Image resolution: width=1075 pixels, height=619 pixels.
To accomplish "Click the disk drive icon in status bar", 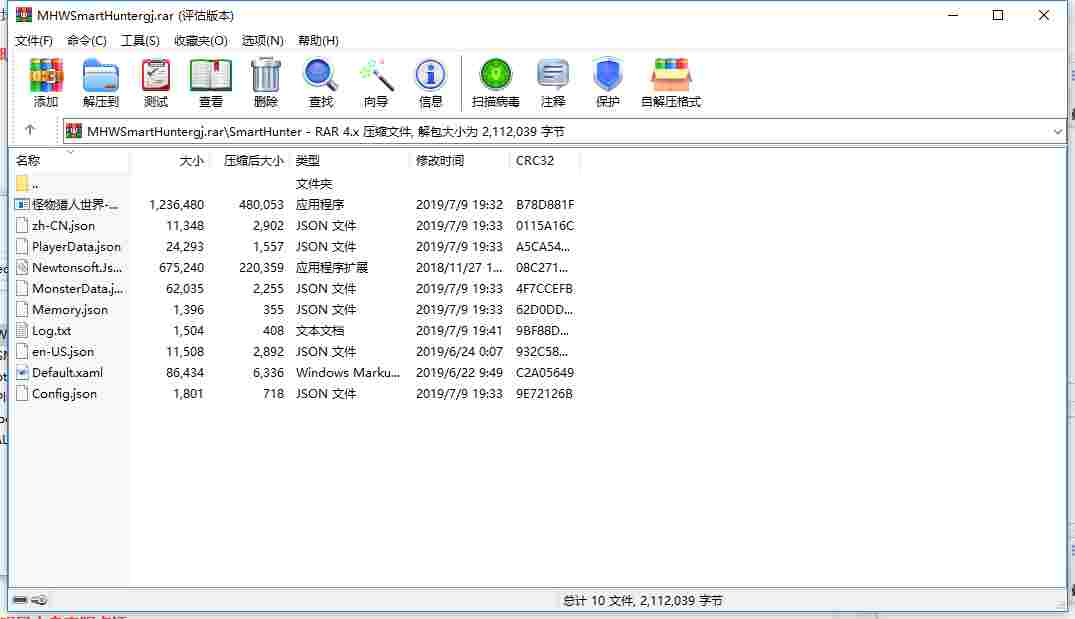I will [20, 600].
